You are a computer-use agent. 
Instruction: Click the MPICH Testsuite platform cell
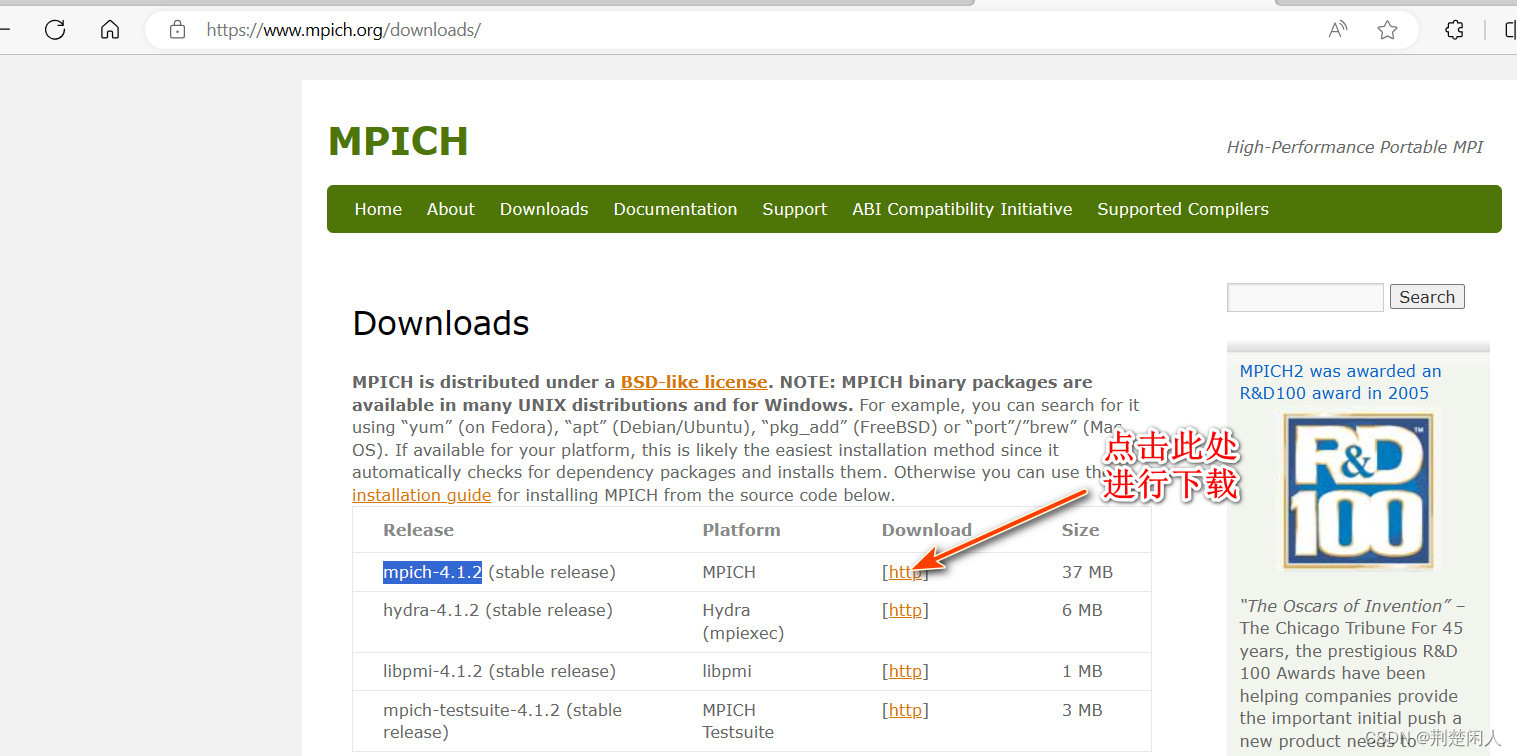coord(738,721)
